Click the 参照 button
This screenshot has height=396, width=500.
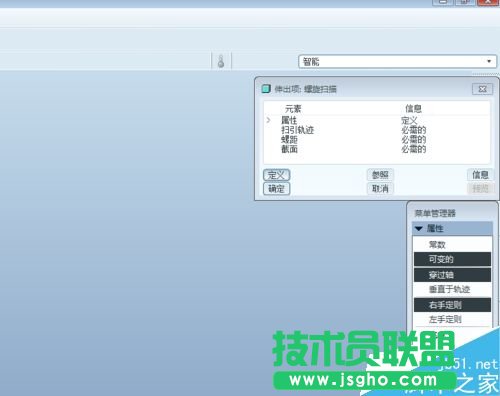pos(380,175)
